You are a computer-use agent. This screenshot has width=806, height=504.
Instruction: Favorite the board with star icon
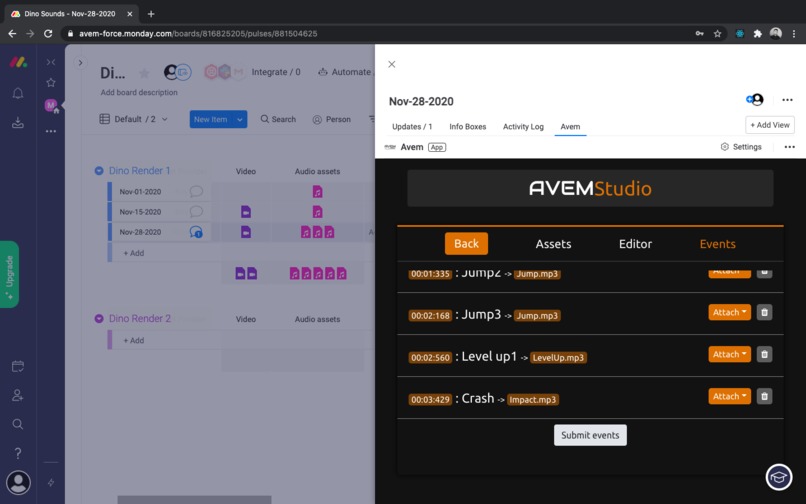tap(144, 73)
